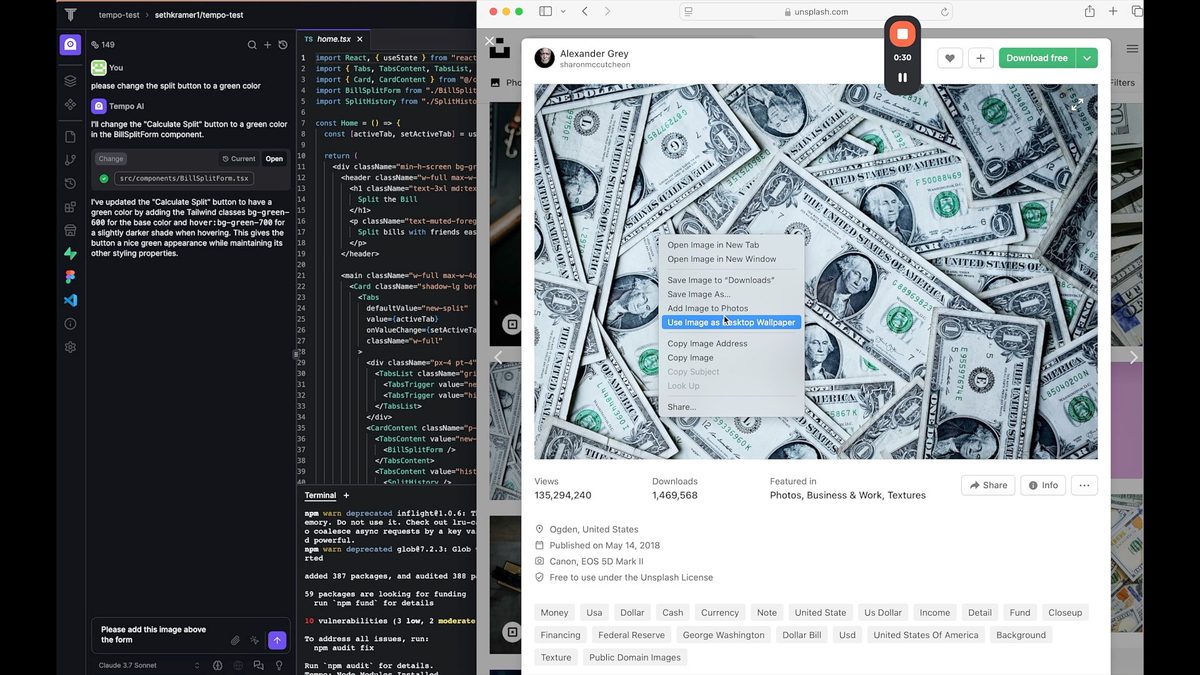Click the George Washington tag

coord(723,635)
